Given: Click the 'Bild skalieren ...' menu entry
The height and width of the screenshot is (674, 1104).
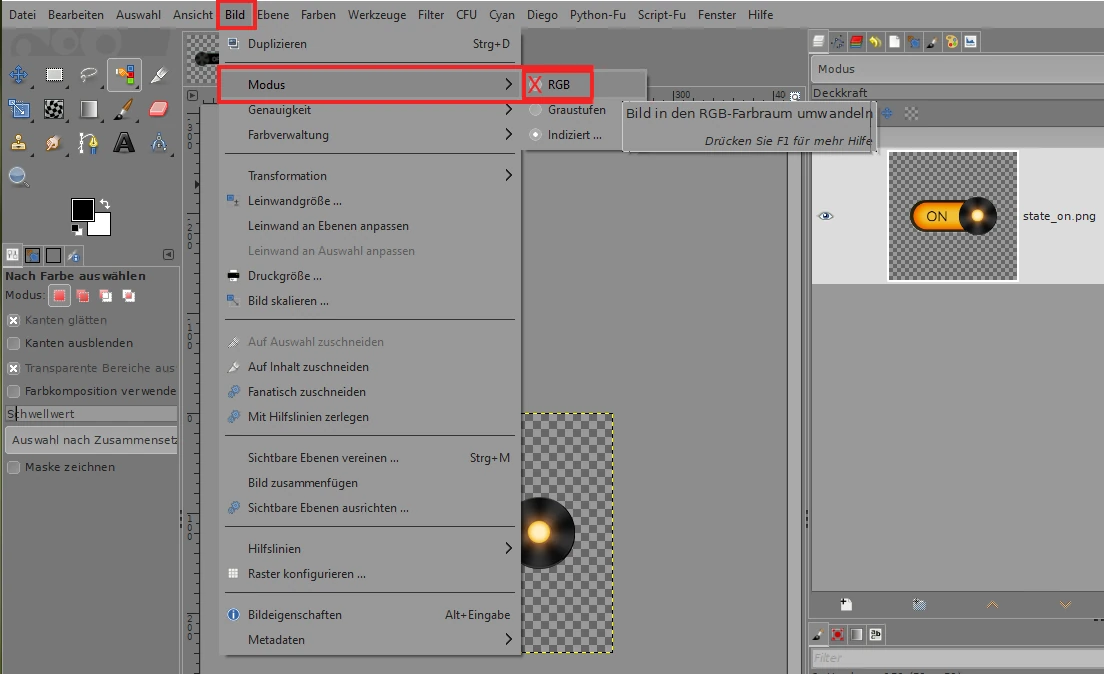Looking at the screenshot, I should (x=288, y=301).
